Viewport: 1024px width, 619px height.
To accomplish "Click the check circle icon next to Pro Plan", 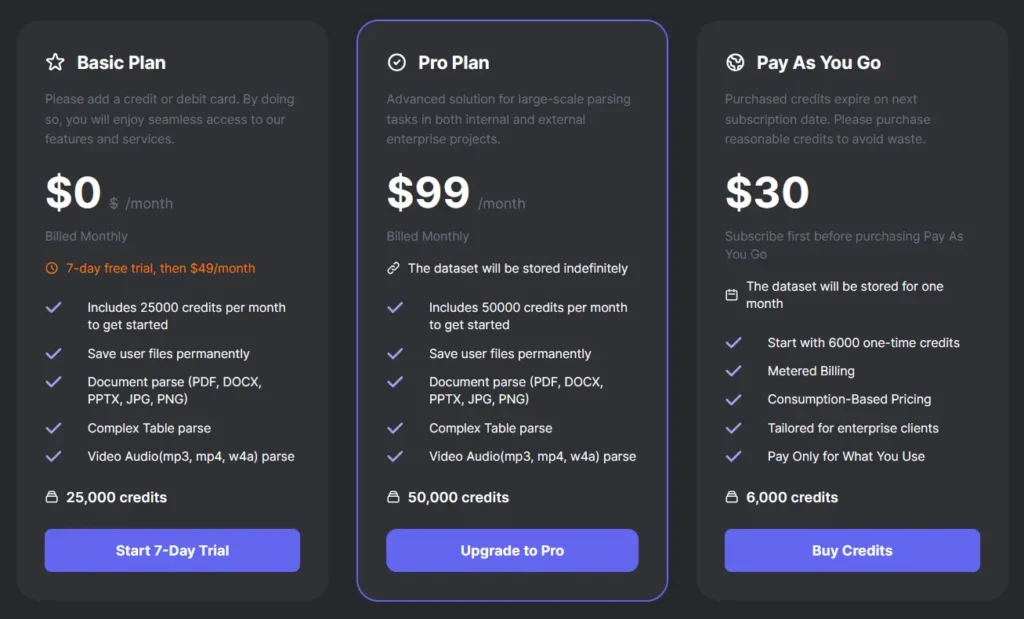I will pos(396,61).
